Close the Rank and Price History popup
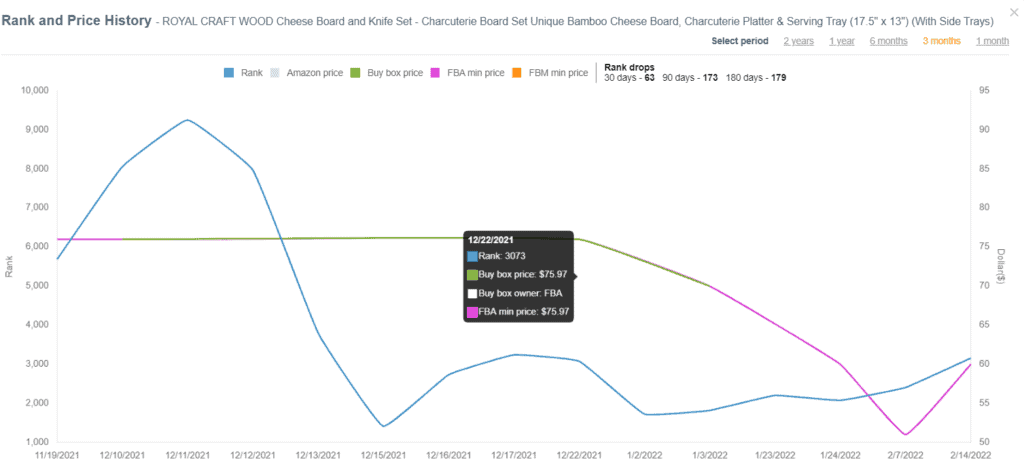The image size is (1024, 472). pos(1014,12)
